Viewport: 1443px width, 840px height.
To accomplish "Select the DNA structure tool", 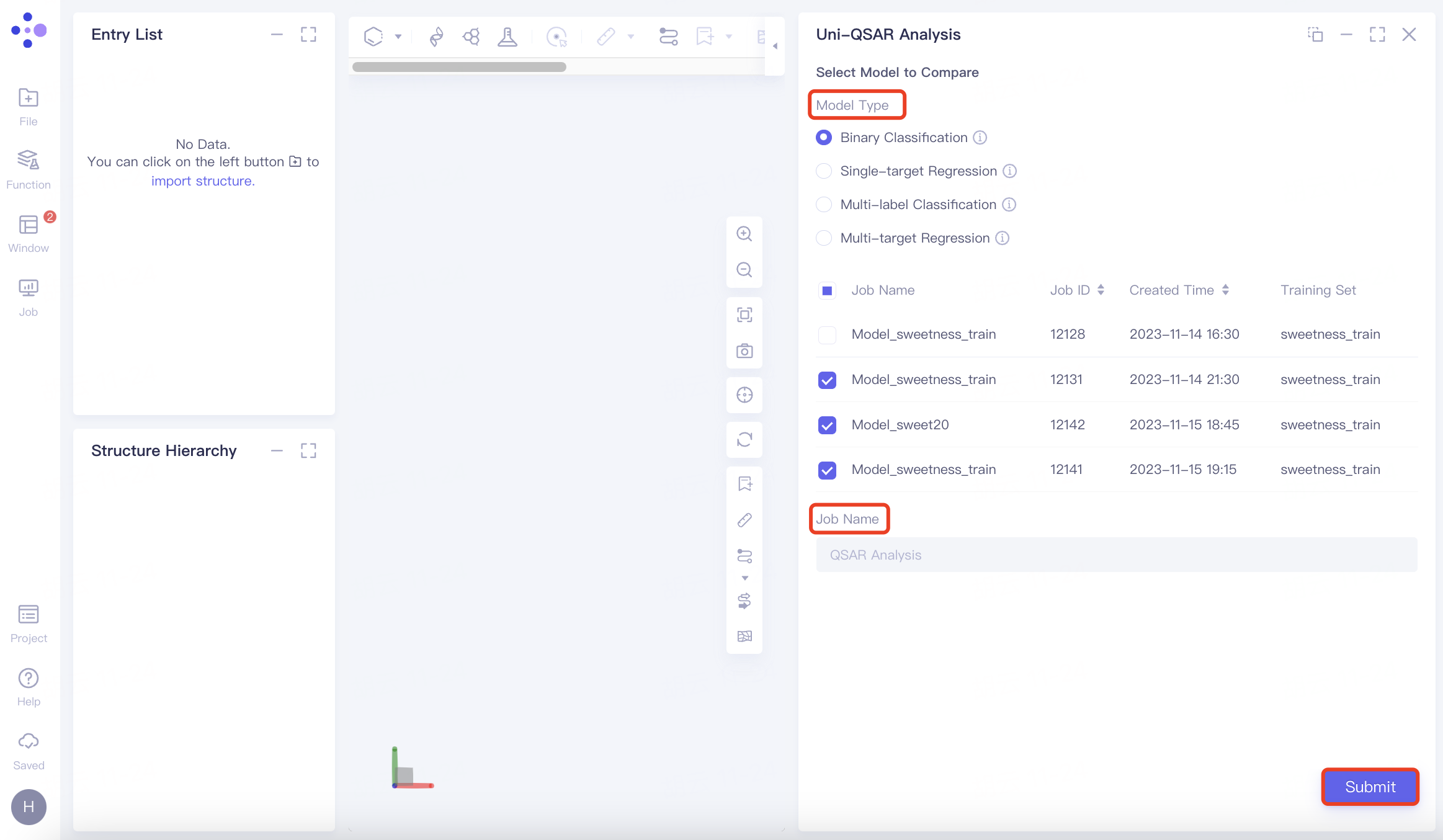I will (x=436, y=36).
